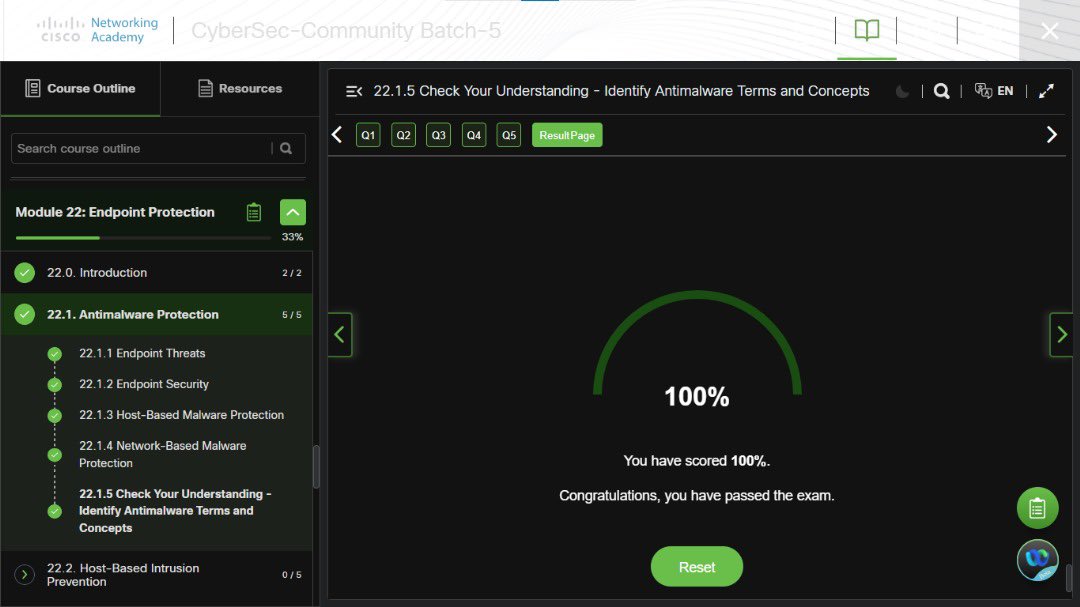Jump to question Q5

coord(509,135)
